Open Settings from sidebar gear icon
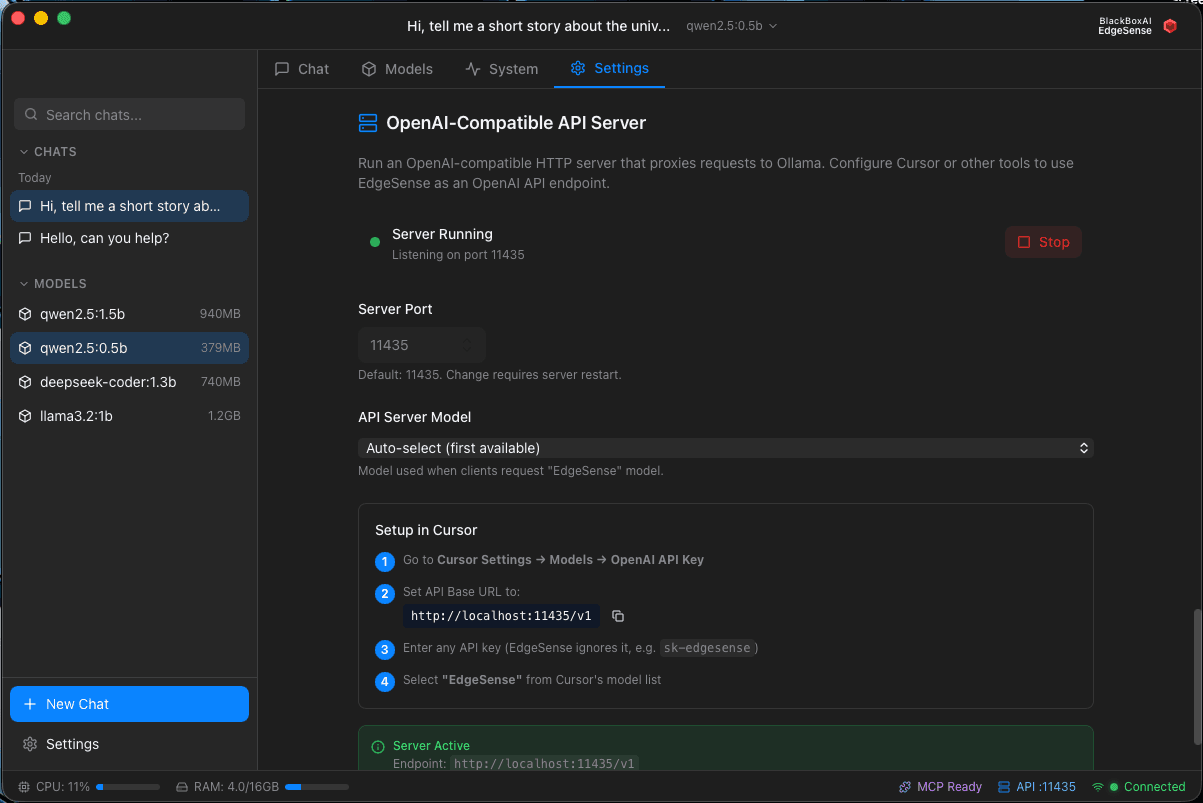 30,744
